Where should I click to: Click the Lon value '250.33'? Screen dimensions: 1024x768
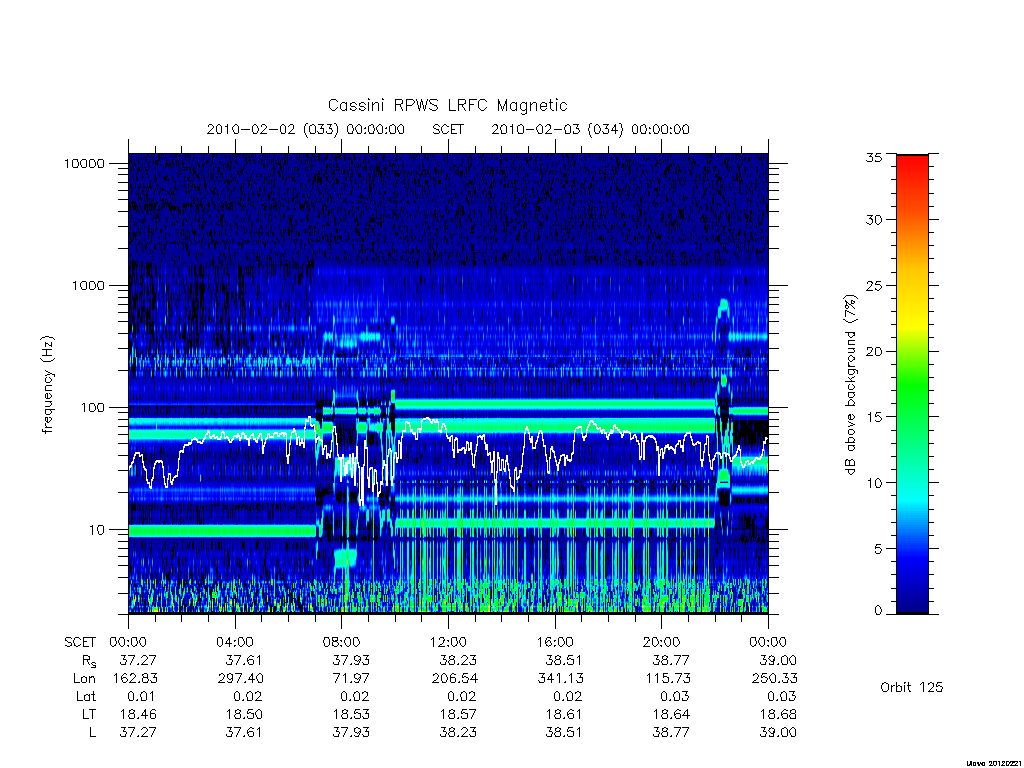tap(774, 679)
